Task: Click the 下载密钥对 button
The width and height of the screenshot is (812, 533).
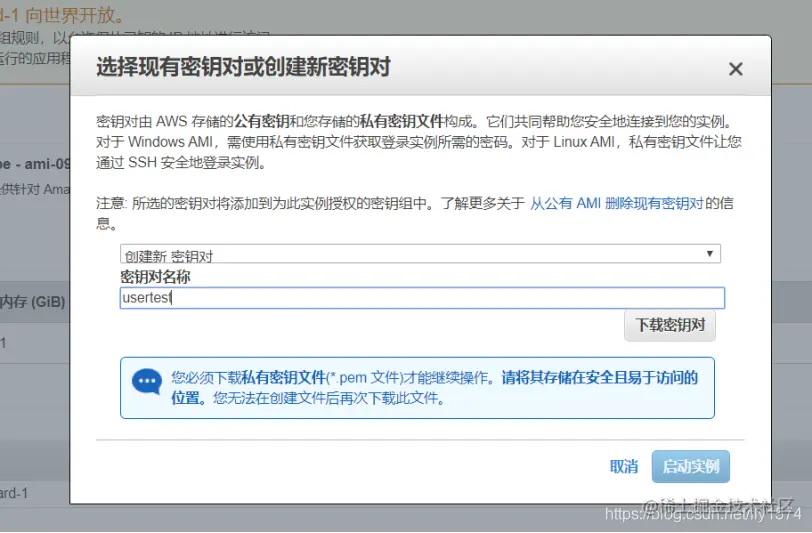Action: 670,325
